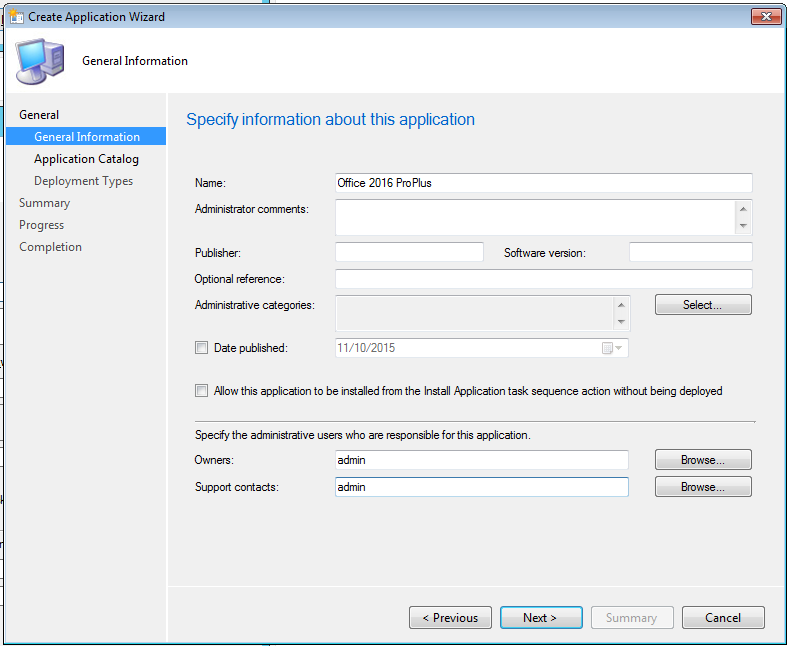Image resolution: width=787 pixels, height=646 pixels.
Task: Click the Support contacts text field
Action: [x=482, y=487]
